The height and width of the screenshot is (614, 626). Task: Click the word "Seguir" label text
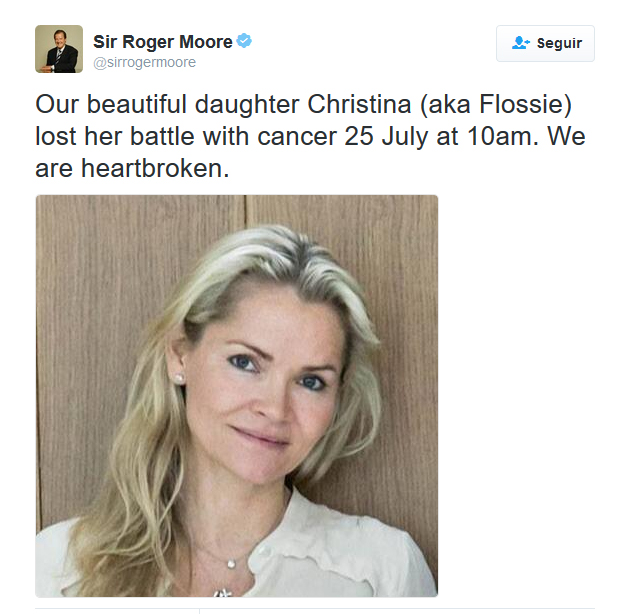click(x=559, y=43)
